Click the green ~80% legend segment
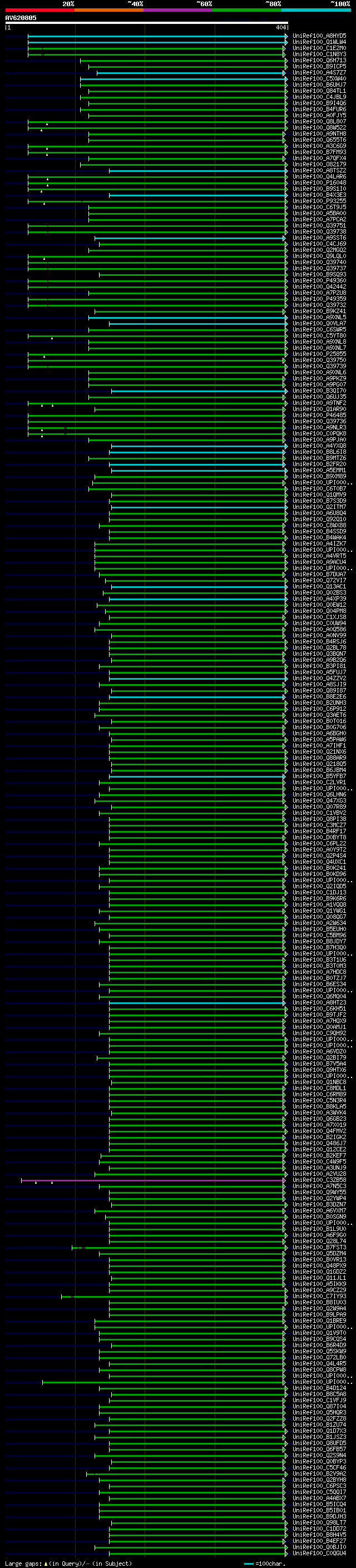 coord(247,11)
